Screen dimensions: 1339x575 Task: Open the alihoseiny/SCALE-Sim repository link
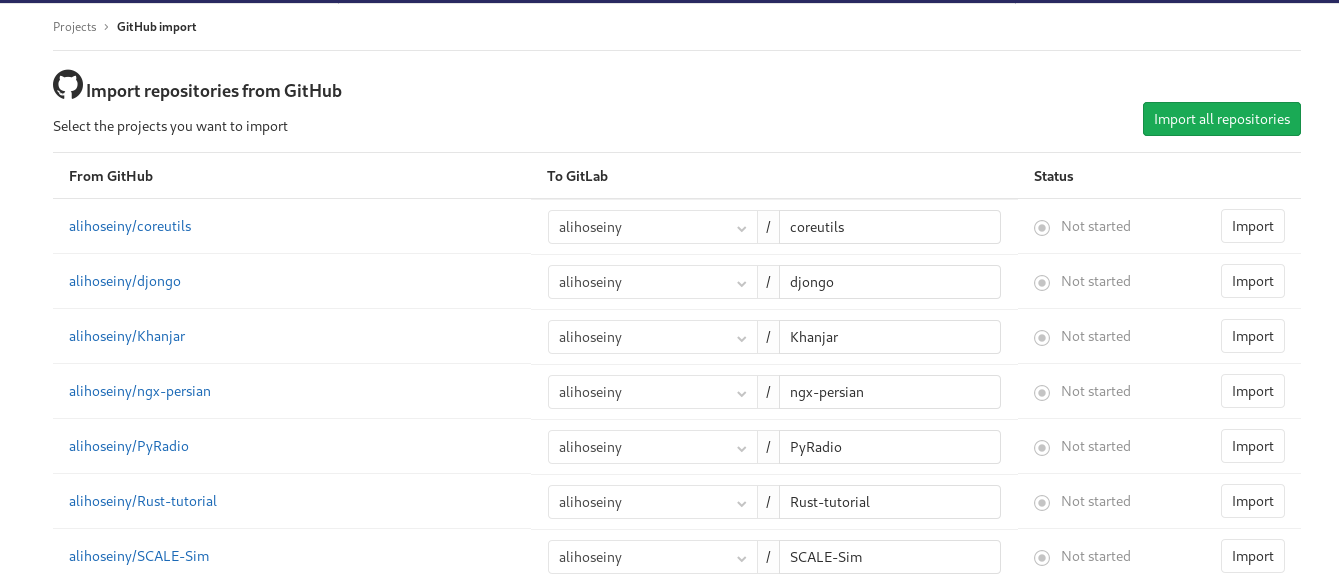[139, 556]
